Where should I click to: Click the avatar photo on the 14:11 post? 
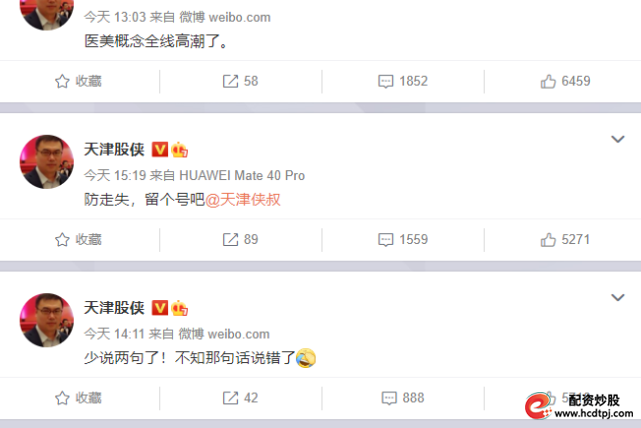[47, 320]
